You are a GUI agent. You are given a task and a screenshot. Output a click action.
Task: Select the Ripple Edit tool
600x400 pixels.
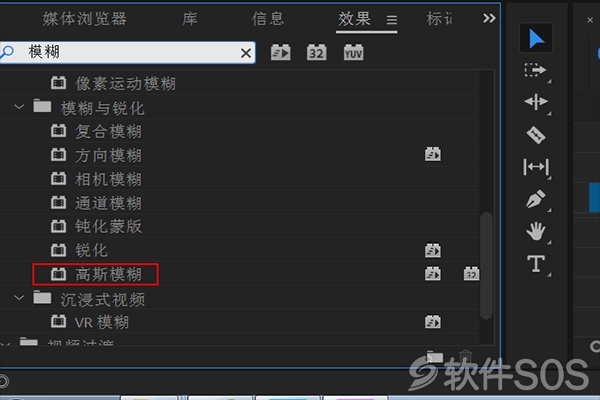coord(536,102)
